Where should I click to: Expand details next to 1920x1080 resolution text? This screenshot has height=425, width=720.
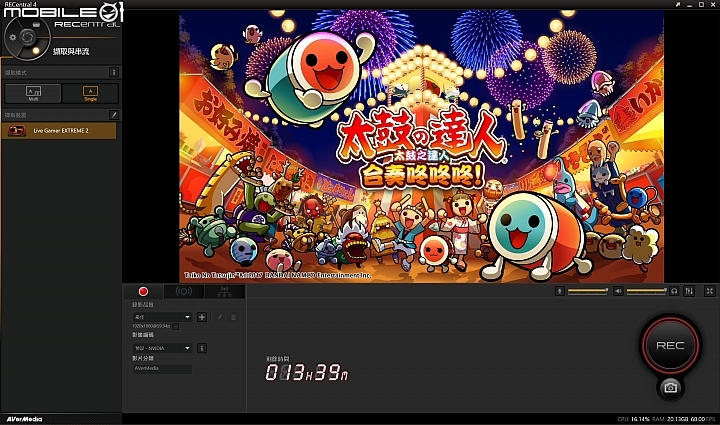click(176, 326)
